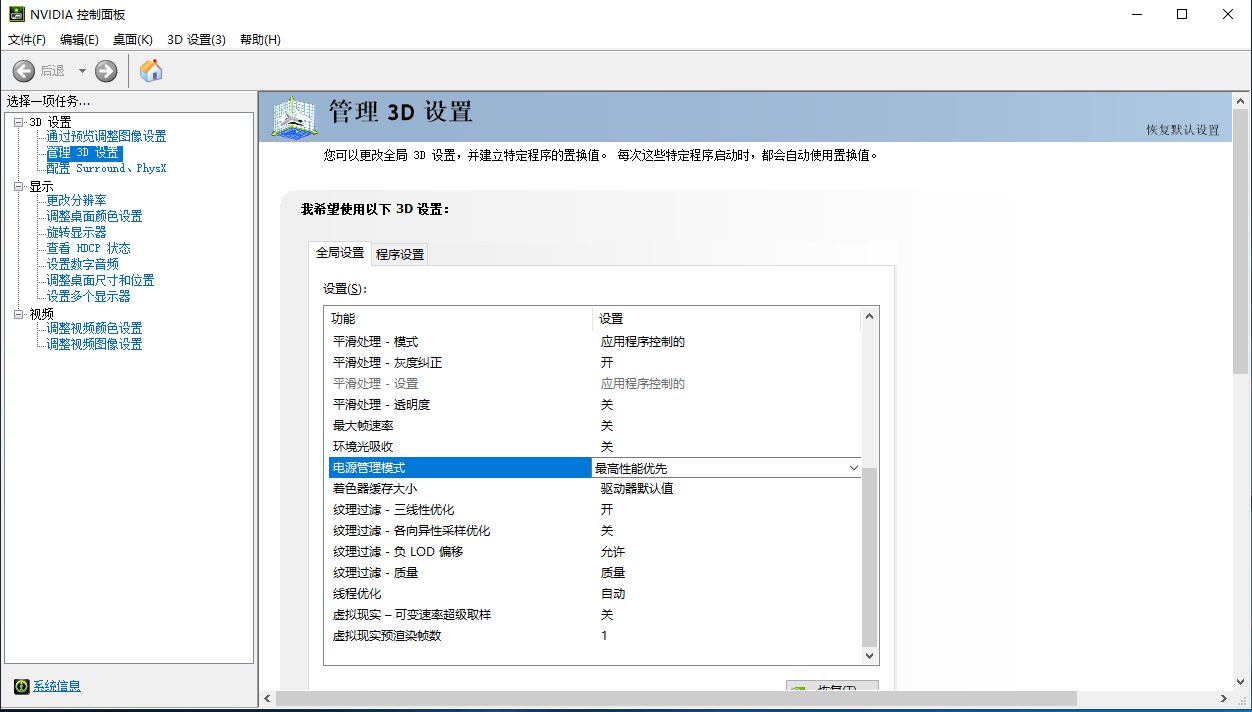Collapse the 视频 tree node

[18, 314]
